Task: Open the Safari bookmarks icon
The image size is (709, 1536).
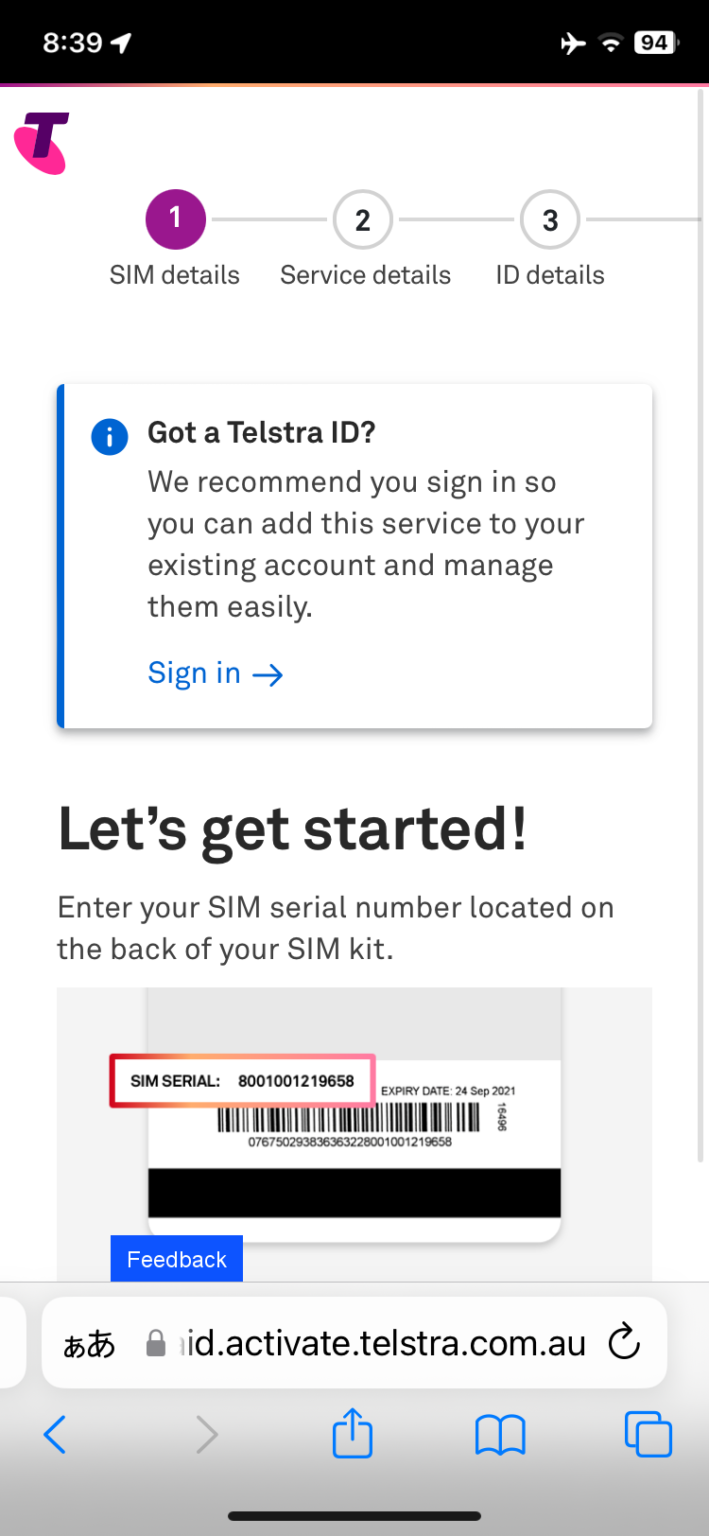Action: (499, 1434)
